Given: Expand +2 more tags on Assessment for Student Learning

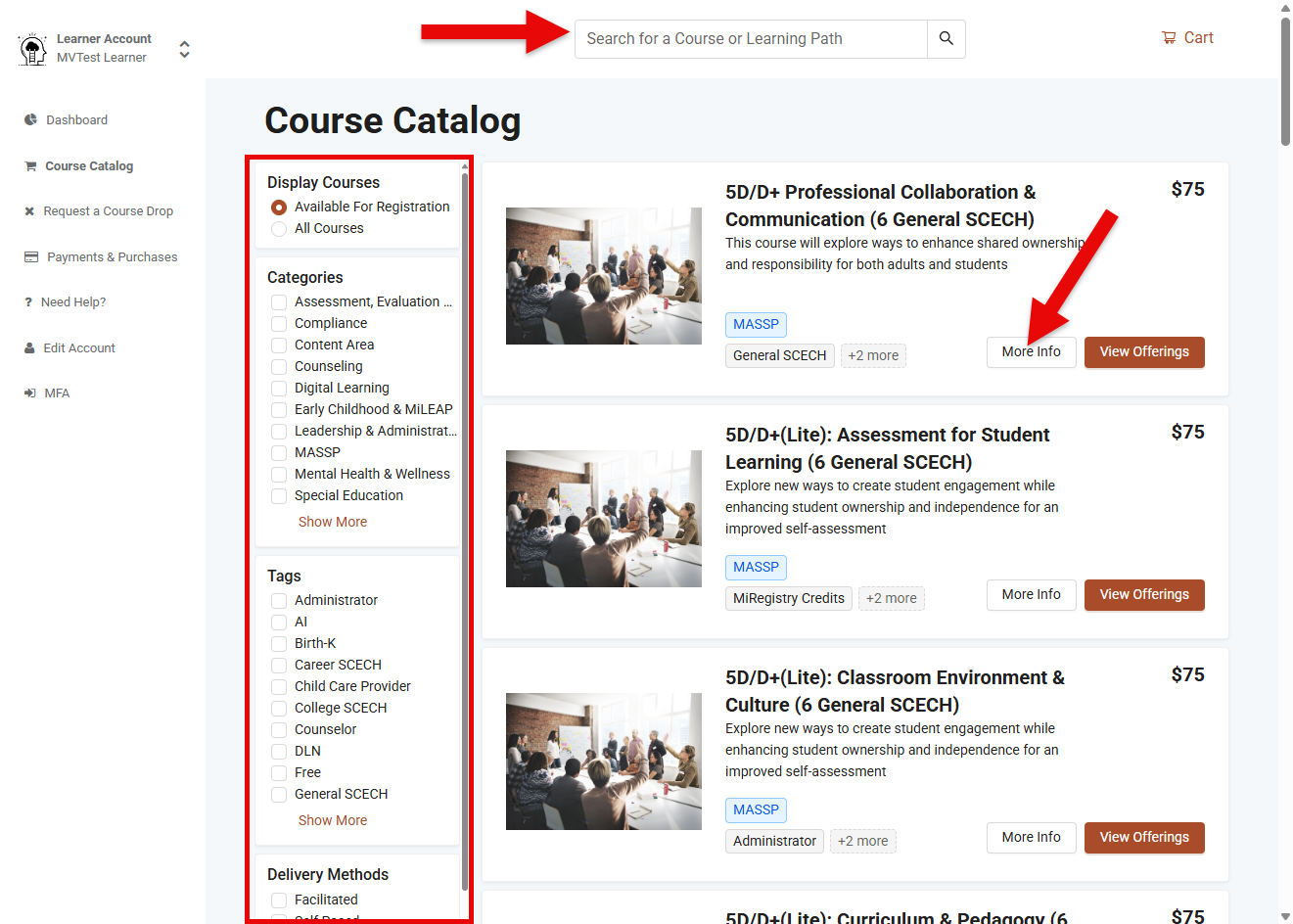Looking at the screenshot, I should [x=892, y=598].
